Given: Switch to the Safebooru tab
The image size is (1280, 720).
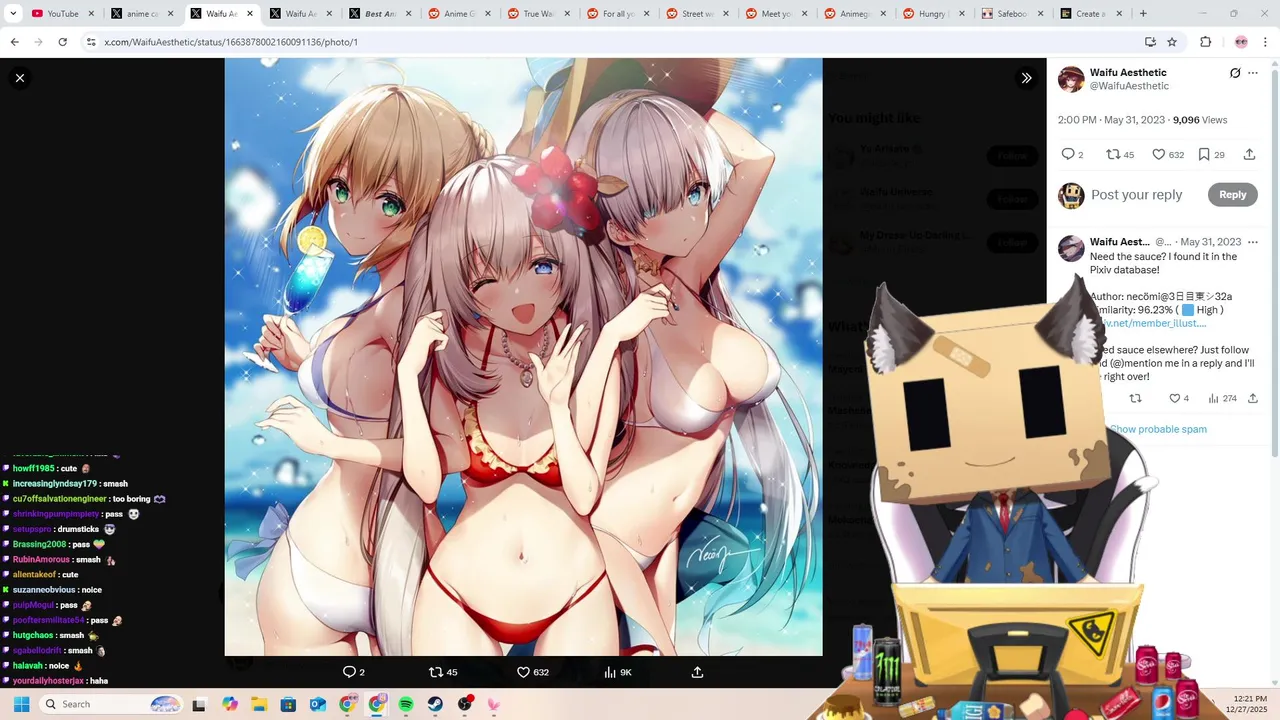Looking at the screenshot, I should click(x=1012, y=14).
